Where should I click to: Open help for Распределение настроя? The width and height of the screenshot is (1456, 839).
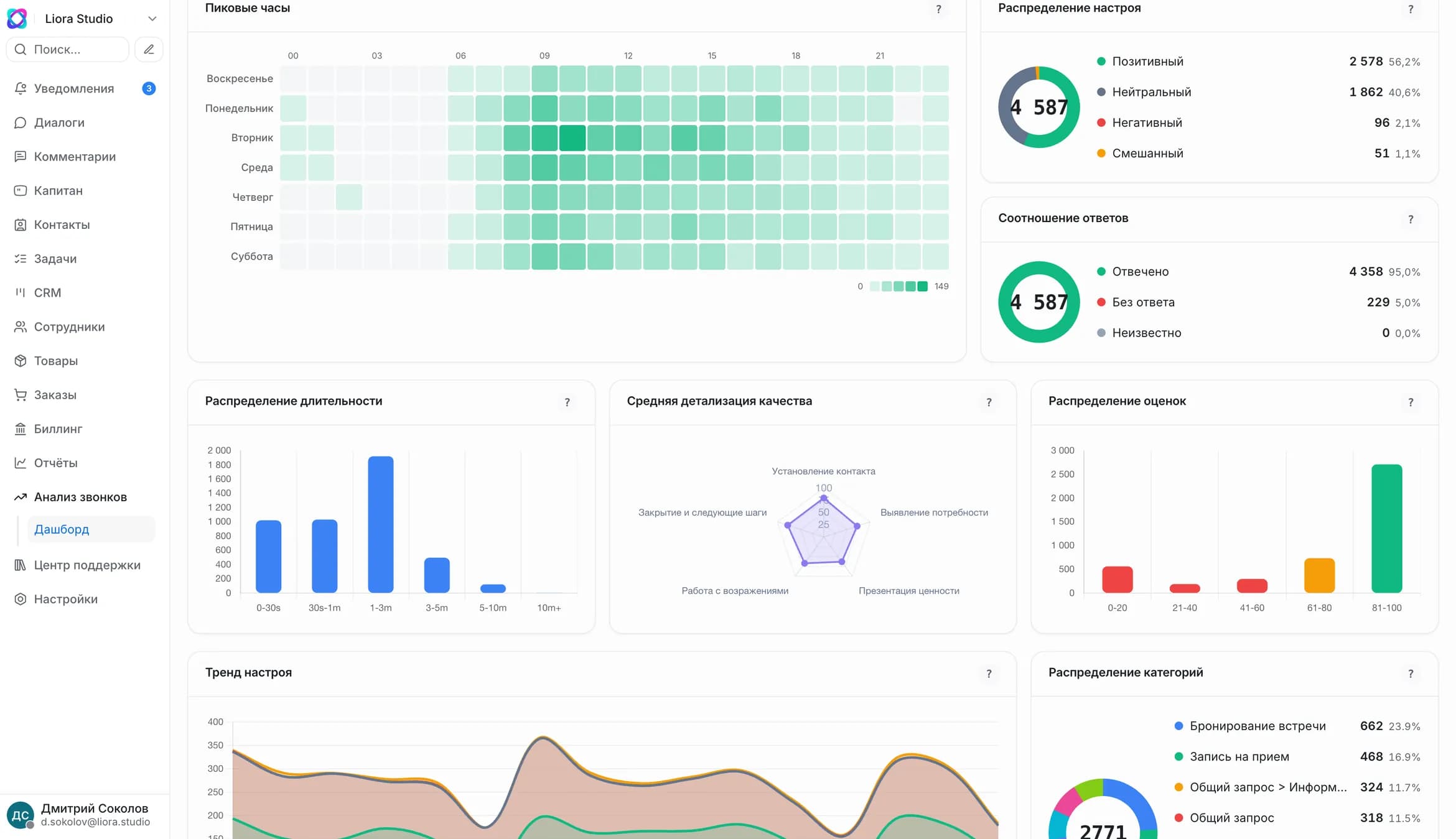[x=1411, y=9]
